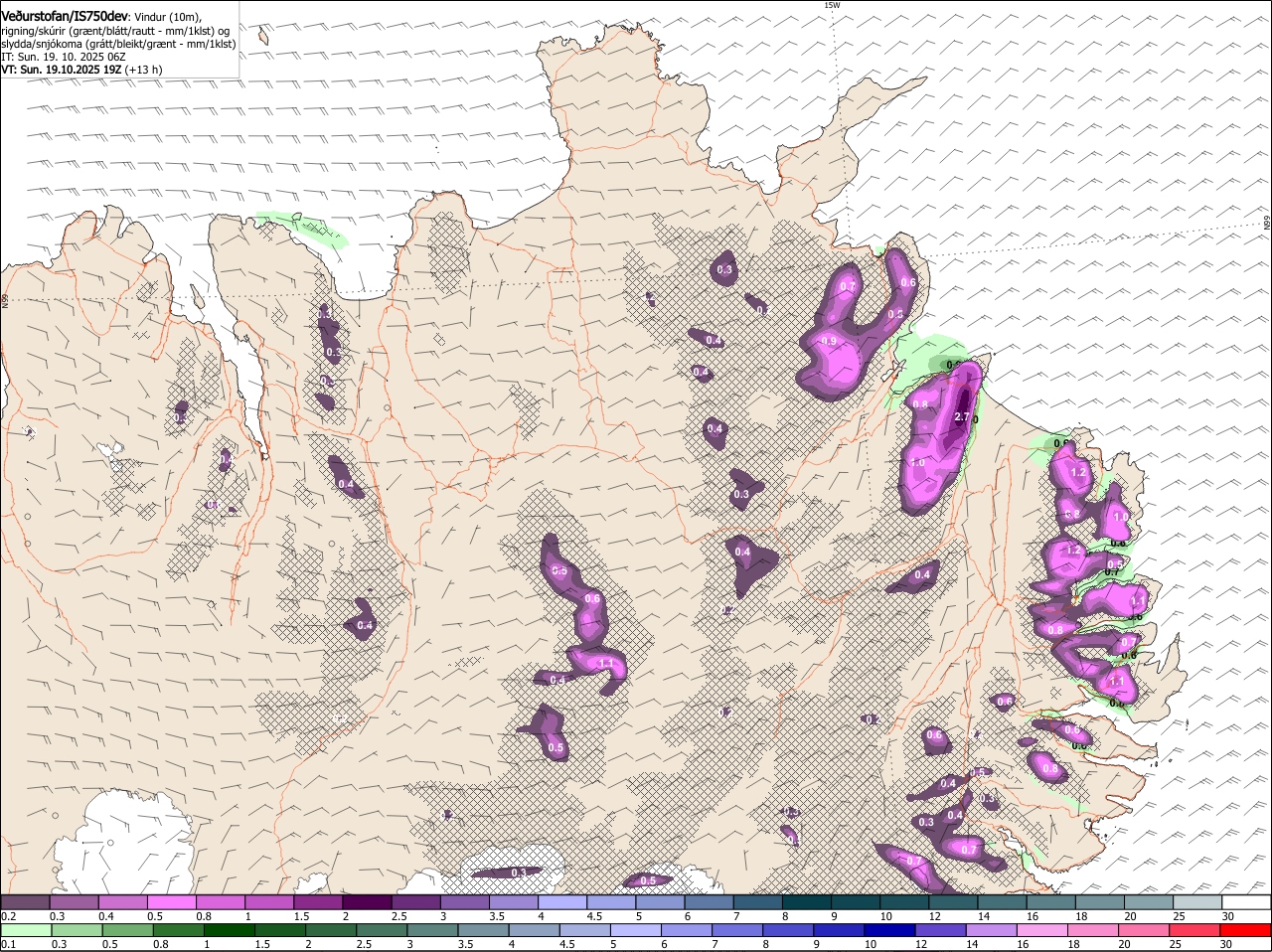Pick upper legend swatch between 3 and 3.5
Viewport: 1272px width, 952px height.
(463, 902)
